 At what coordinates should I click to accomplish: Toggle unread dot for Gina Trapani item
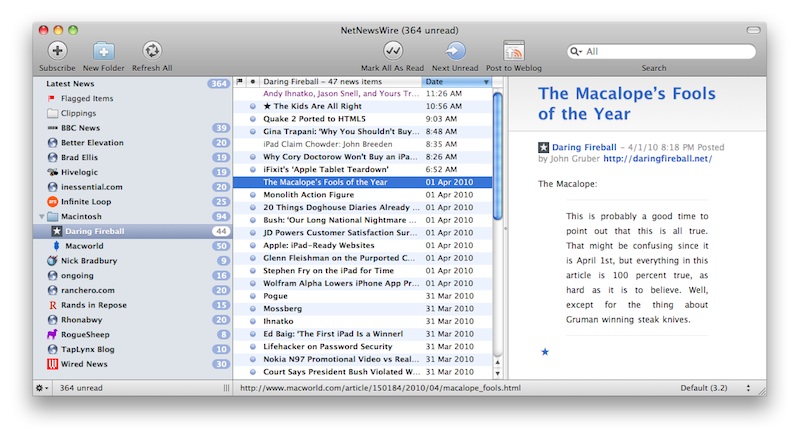pyautogui.click(x=253, y=132)
